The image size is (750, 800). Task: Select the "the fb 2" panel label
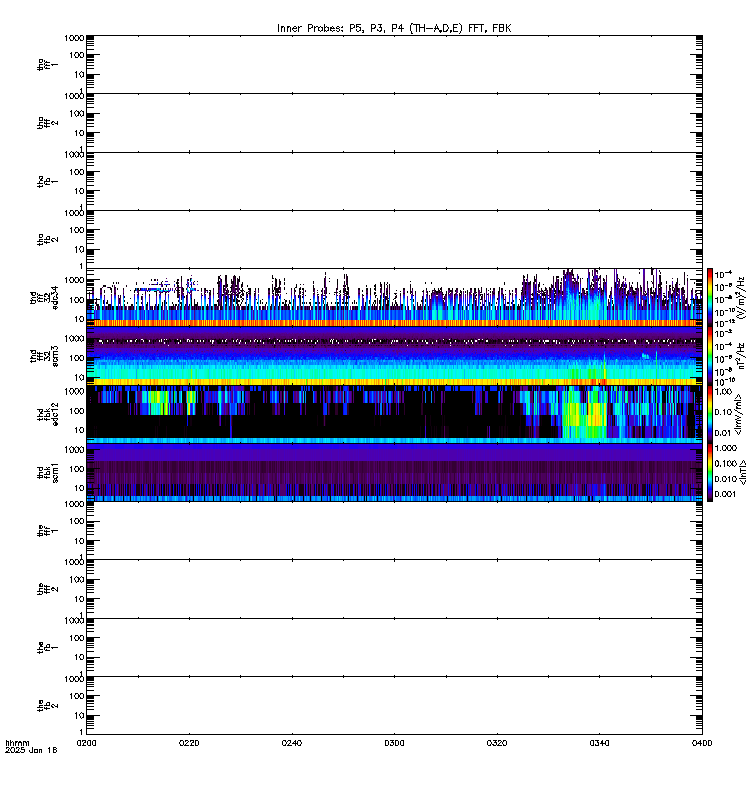(47, 706)
